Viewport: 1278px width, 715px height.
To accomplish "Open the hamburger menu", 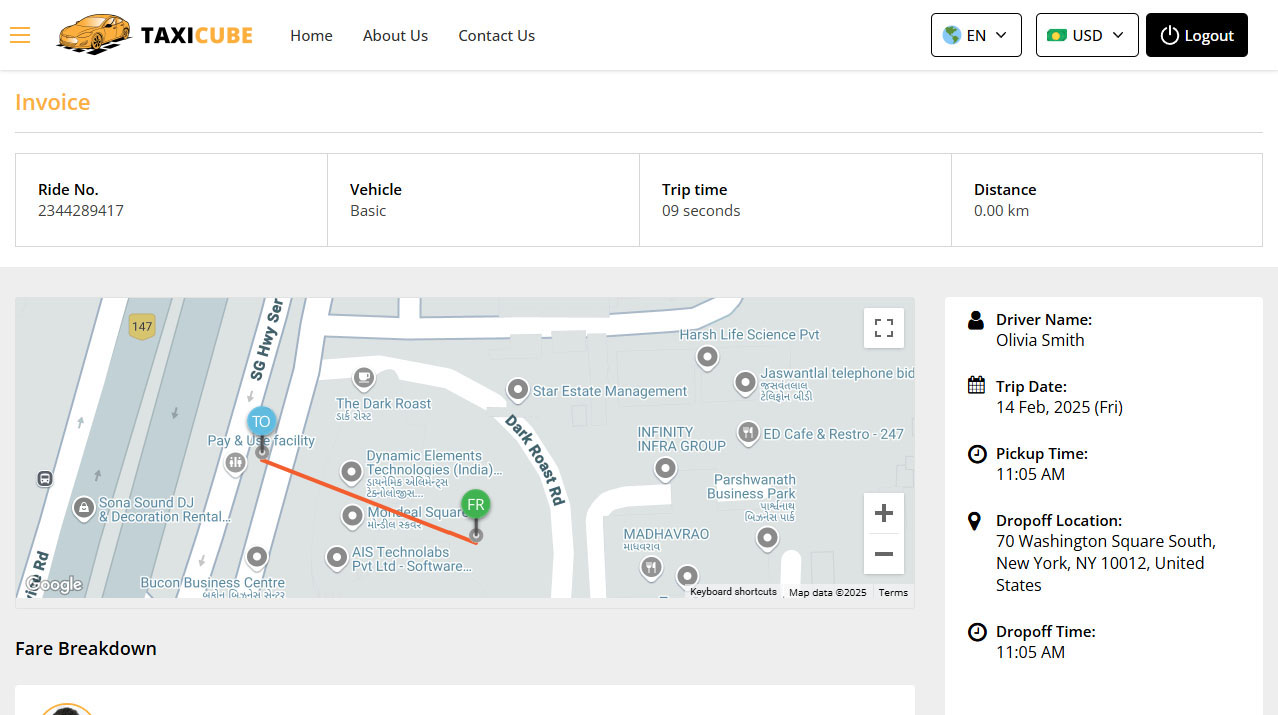I will [x=20, y=35].
